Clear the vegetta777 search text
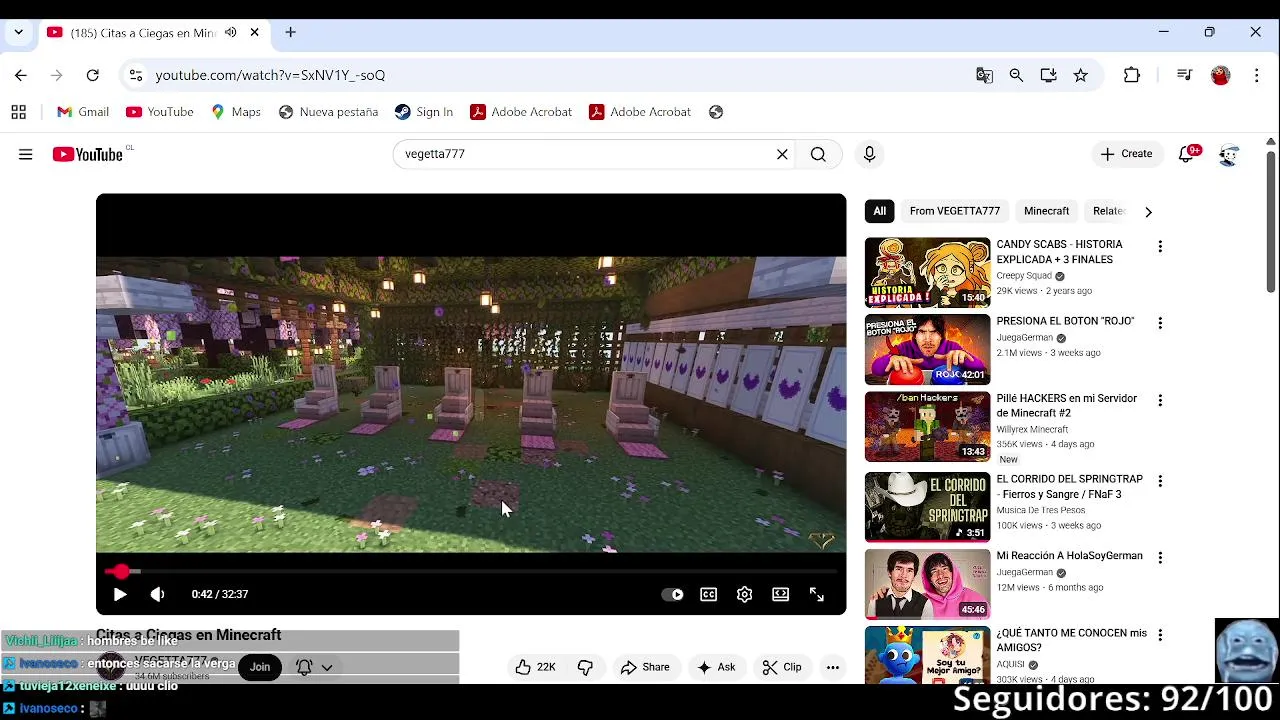1280x720 pixels. [x=782, y=154]
